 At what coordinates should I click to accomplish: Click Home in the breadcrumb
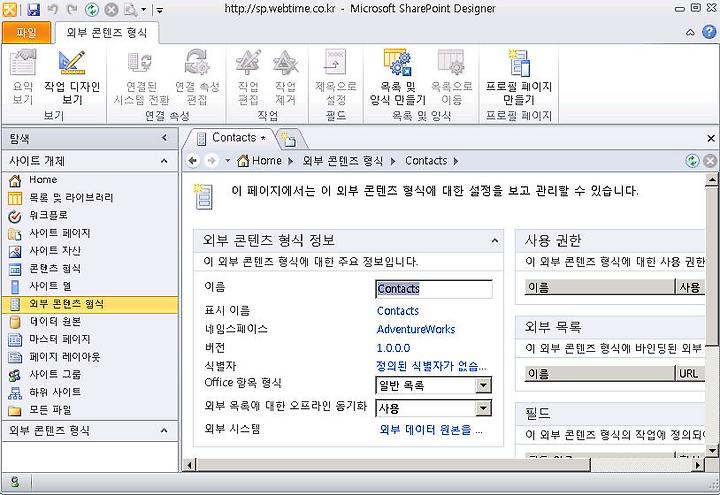point(259,161)
